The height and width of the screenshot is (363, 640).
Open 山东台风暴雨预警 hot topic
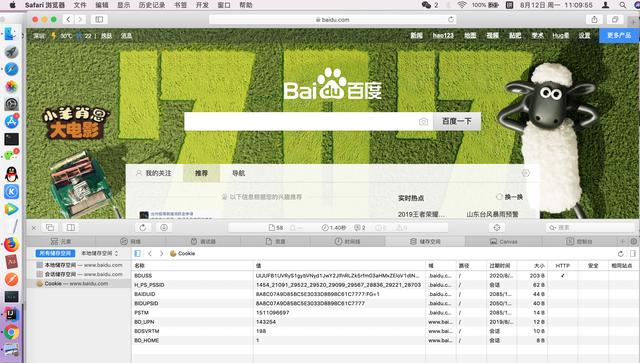coord(492,214)
